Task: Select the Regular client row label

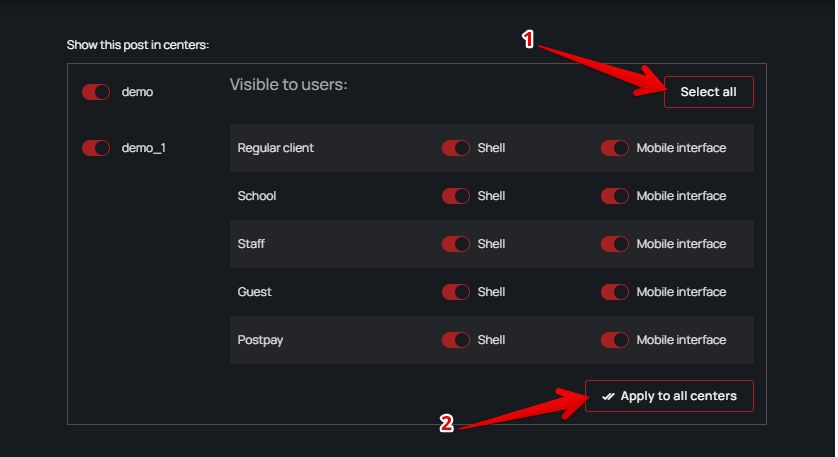Action: point(276,148)
